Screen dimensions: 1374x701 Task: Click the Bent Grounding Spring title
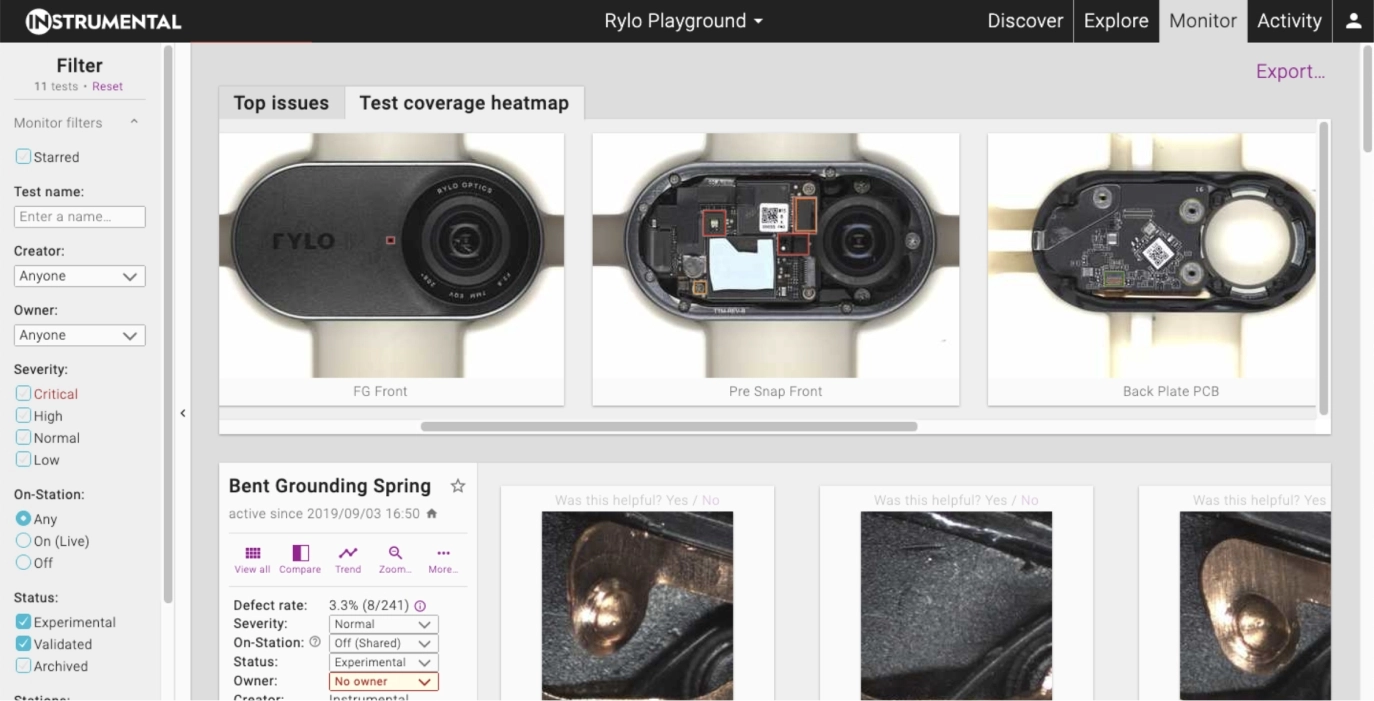330,486
